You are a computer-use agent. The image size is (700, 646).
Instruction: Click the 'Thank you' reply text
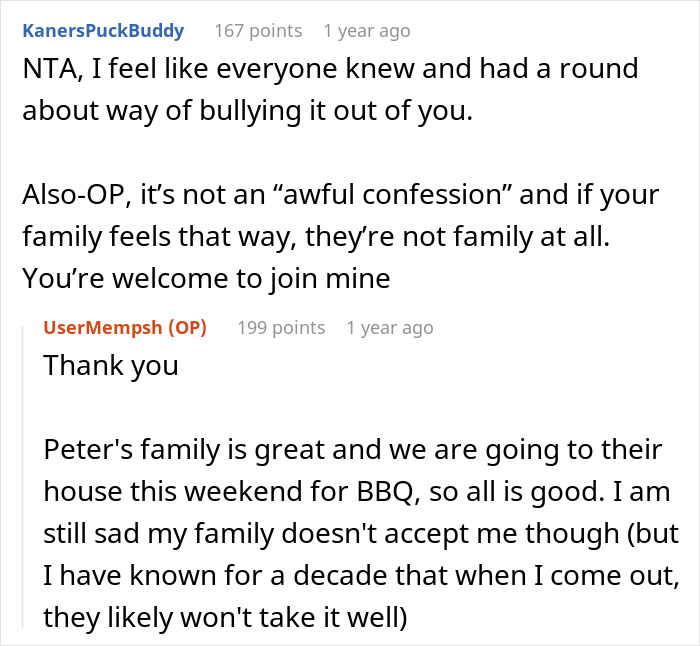click(111, 365)
